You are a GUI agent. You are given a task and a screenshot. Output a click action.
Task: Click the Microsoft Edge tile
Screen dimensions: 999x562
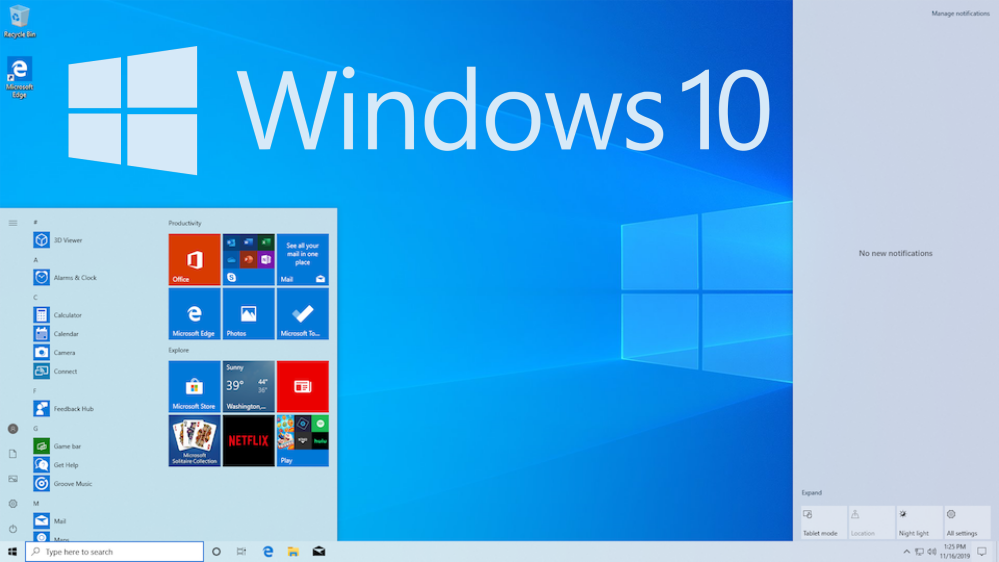point(194,313)
